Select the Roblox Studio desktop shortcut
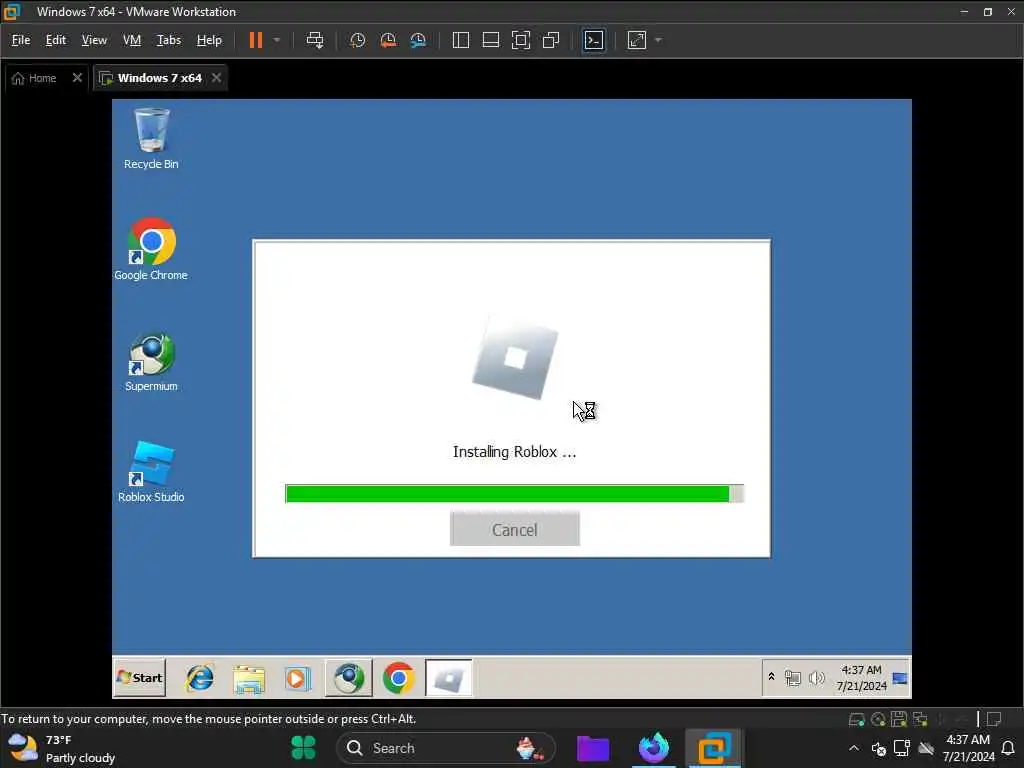Image resolution: width=1024 pixels, height=768 pixels. click(x=152, y=472)
